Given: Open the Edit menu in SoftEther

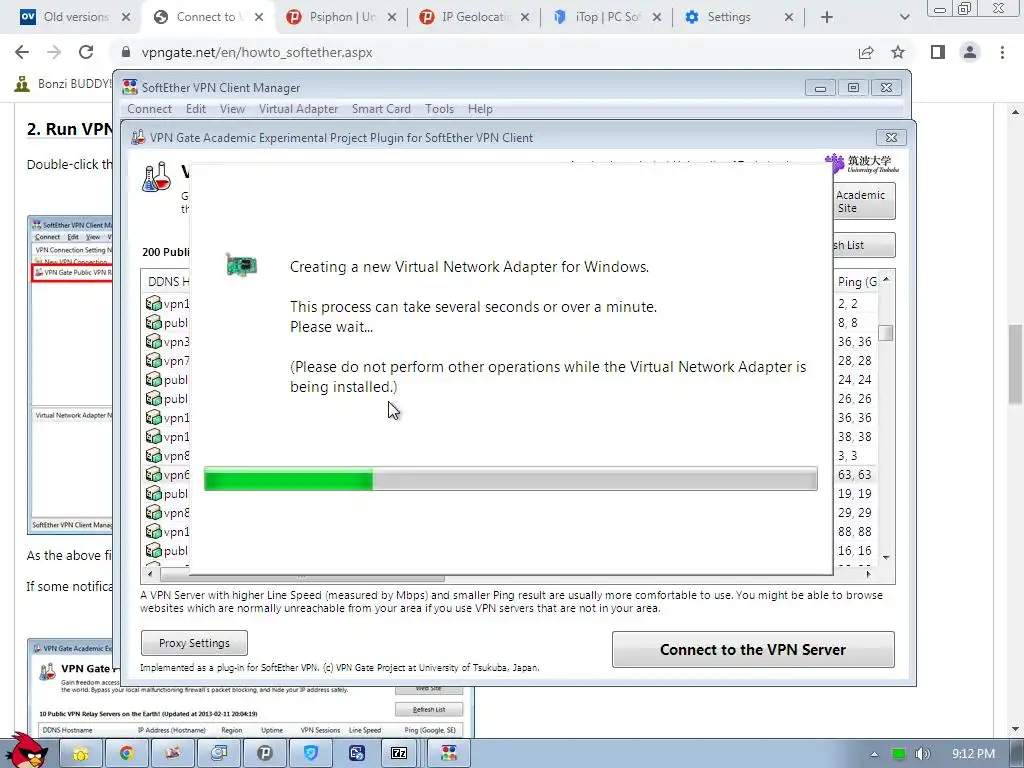Looking at the screenshot, I should coord(196,109).
